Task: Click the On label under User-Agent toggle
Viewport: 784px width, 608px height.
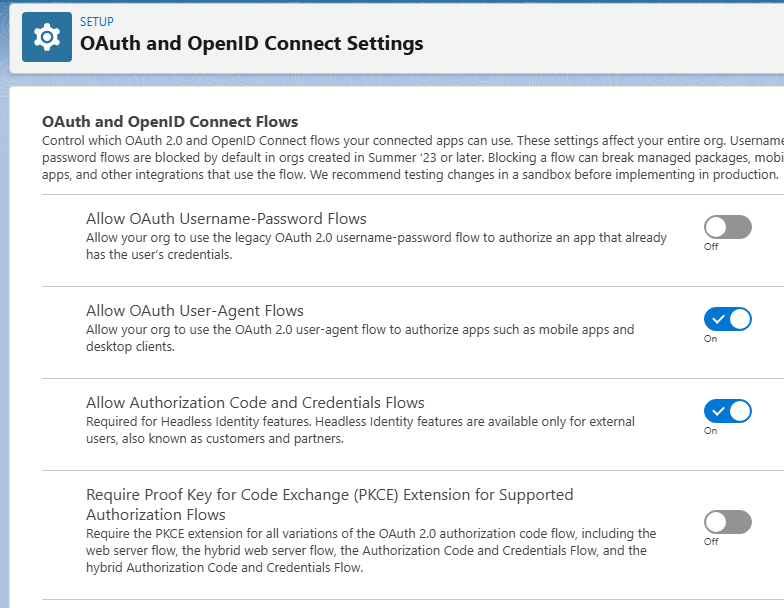Action: (x=710, y=339)
